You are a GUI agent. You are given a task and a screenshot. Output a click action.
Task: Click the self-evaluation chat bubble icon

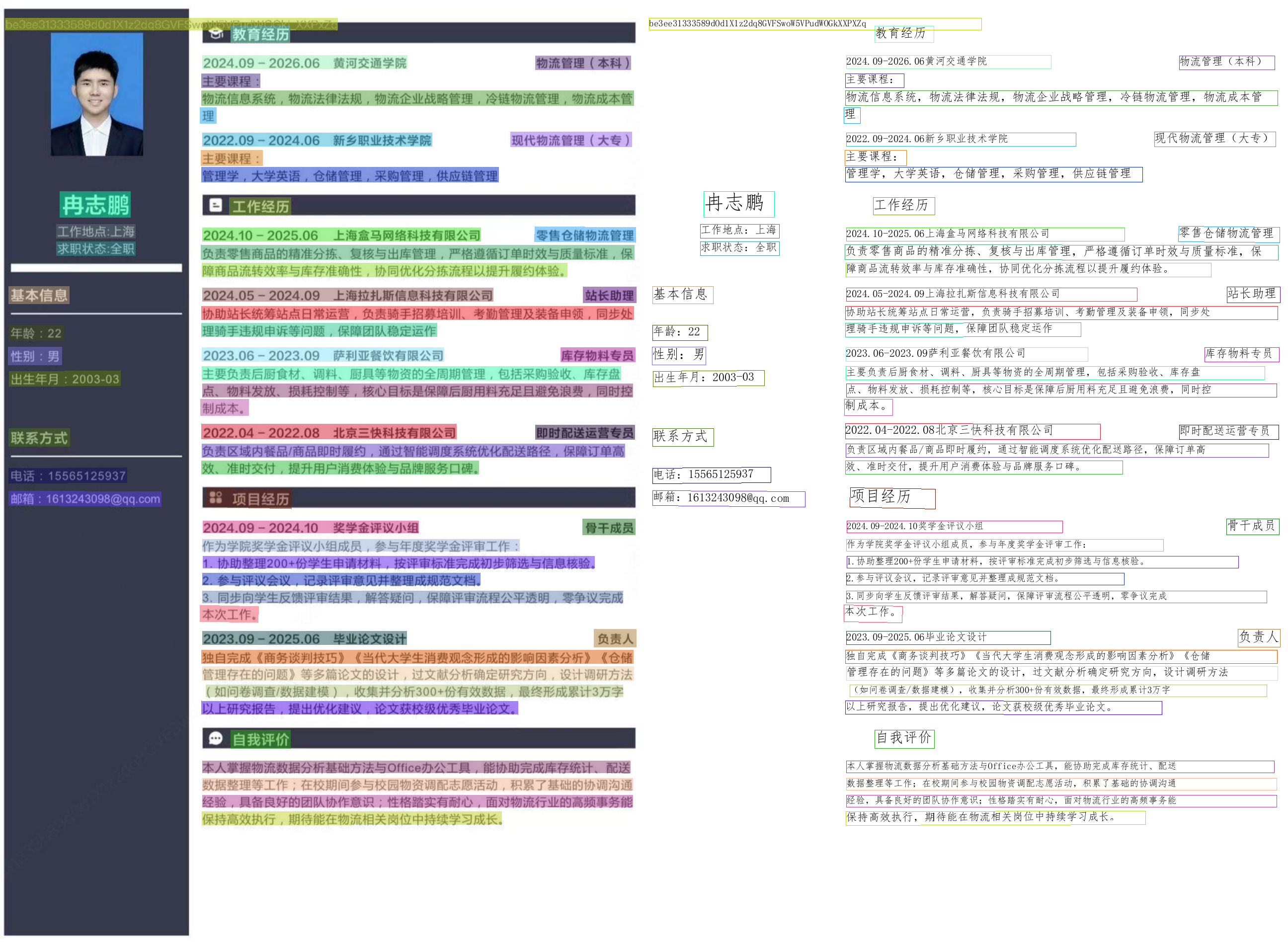coord(216,739)
